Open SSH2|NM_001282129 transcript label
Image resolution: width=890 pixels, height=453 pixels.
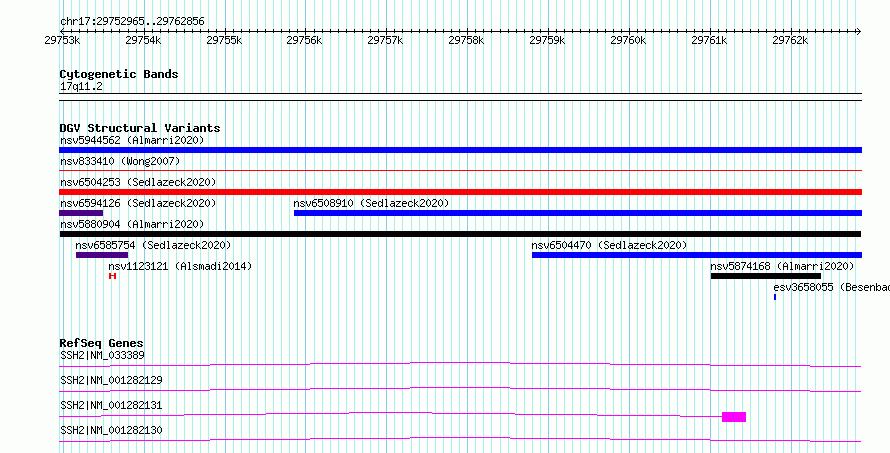[x=111, y=380]
